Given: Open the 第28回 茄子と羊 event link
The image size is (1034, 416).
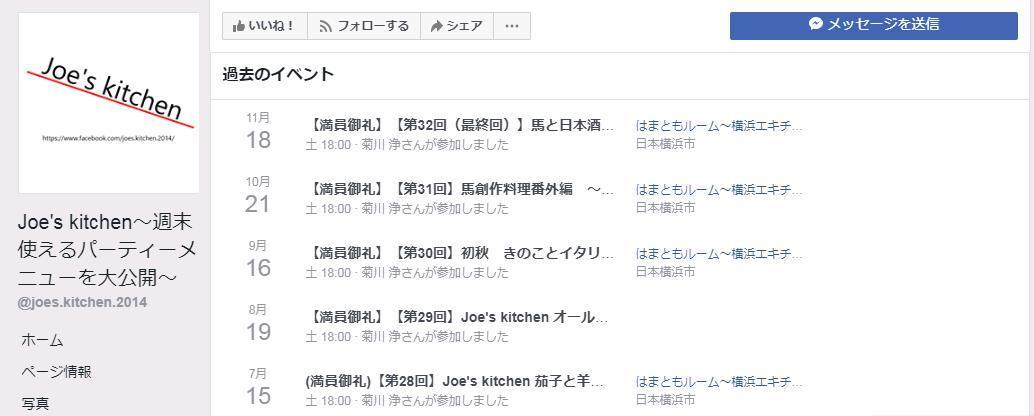Looking at the screenshot, I should point(455,381).
